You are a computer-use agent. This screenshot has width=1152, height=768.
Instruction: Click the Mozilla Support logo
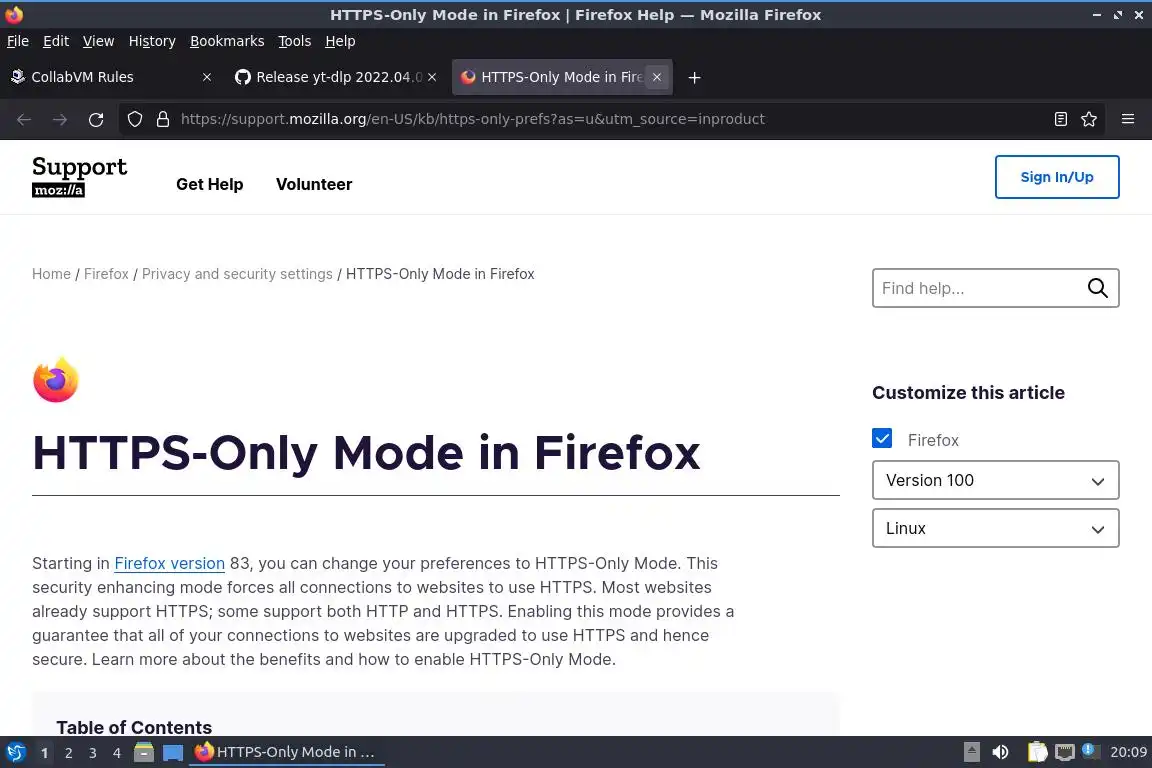[79, 176]
